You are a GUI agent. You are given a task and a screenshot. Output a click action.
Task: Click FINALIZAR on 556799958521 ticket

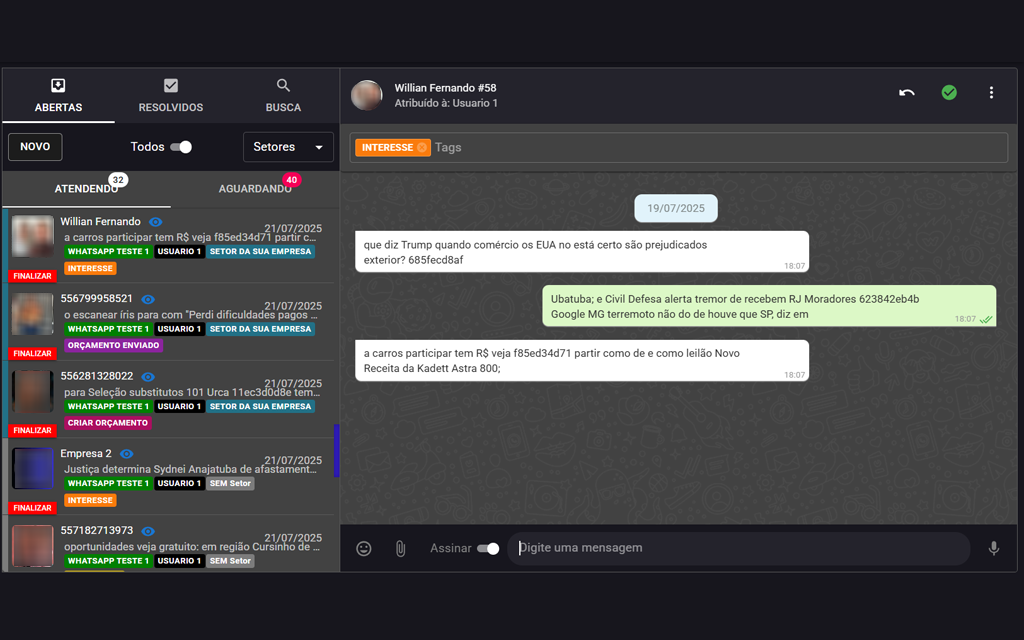pos(33,353)
